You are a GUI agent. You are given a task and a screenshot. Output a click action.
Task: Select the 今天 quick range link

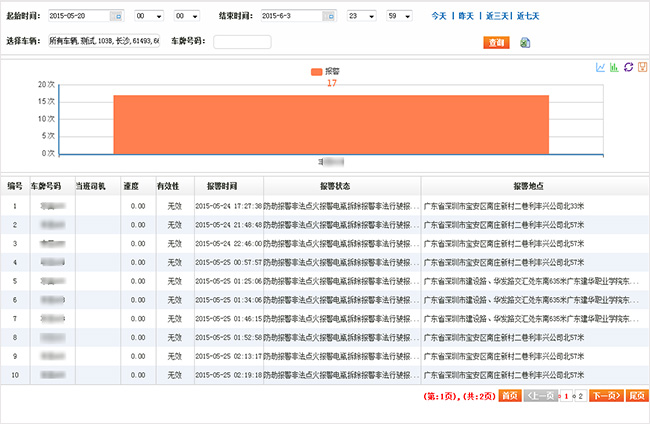coord(439,16)
